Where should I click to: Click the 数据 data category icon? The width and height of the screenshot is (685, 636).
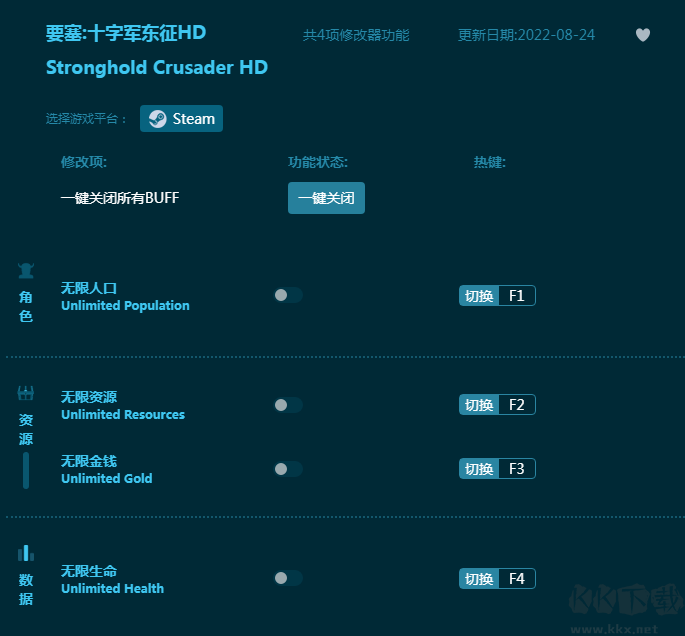[26, 553]
